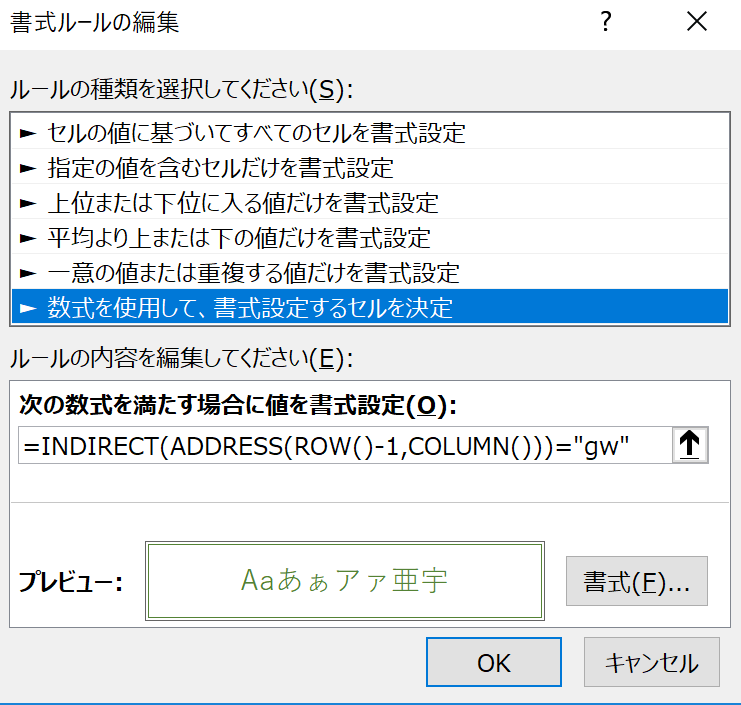The image size is (741, 705).
Task: Open help with the question mark icon
Action: coord(605,22)
